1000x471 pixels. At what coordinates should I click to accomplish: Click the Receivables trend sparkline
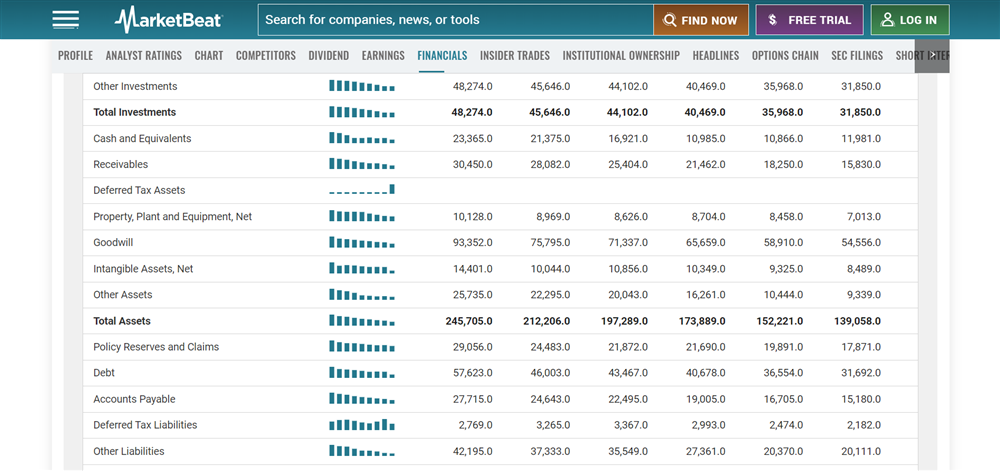362,165
